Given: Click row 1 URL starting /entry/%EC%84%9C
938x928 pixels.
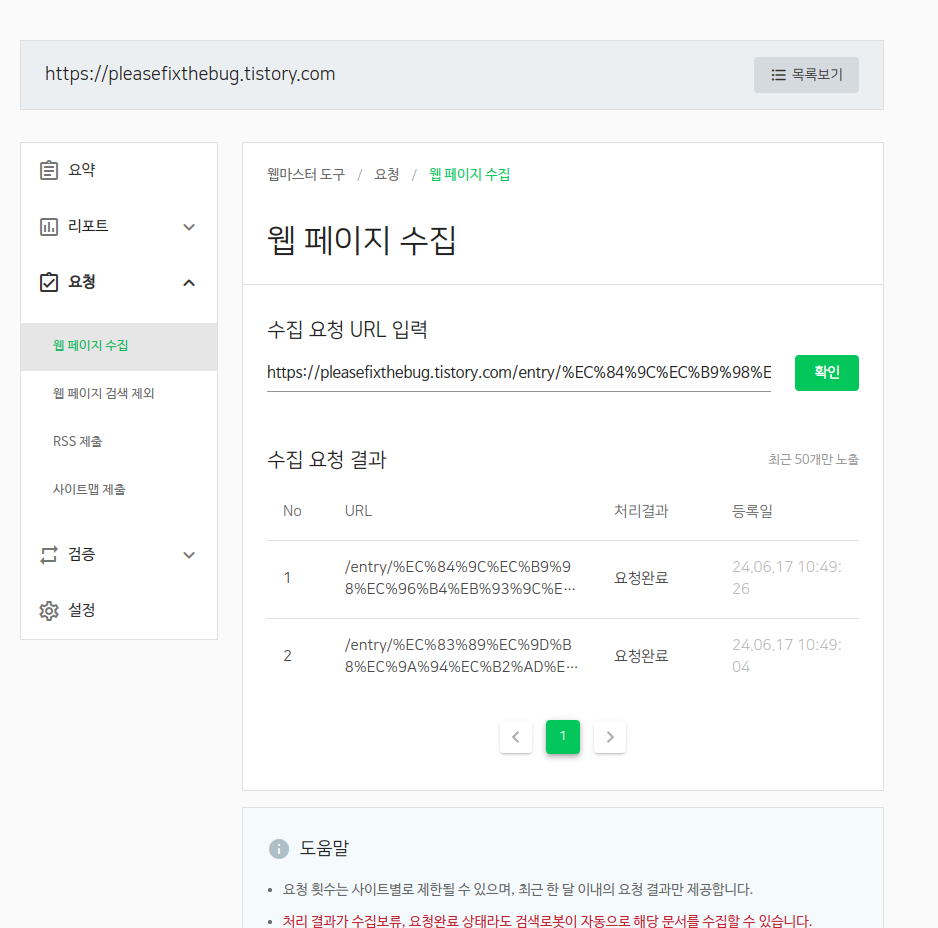Looking at the screenshot, I should pos(460,578).
